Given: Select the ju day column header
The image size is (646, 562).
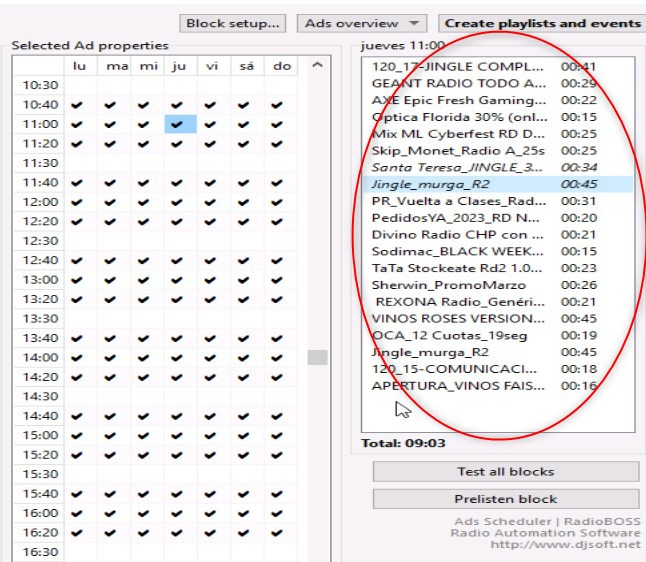Looking at the screenshot, I should [179, 66].
